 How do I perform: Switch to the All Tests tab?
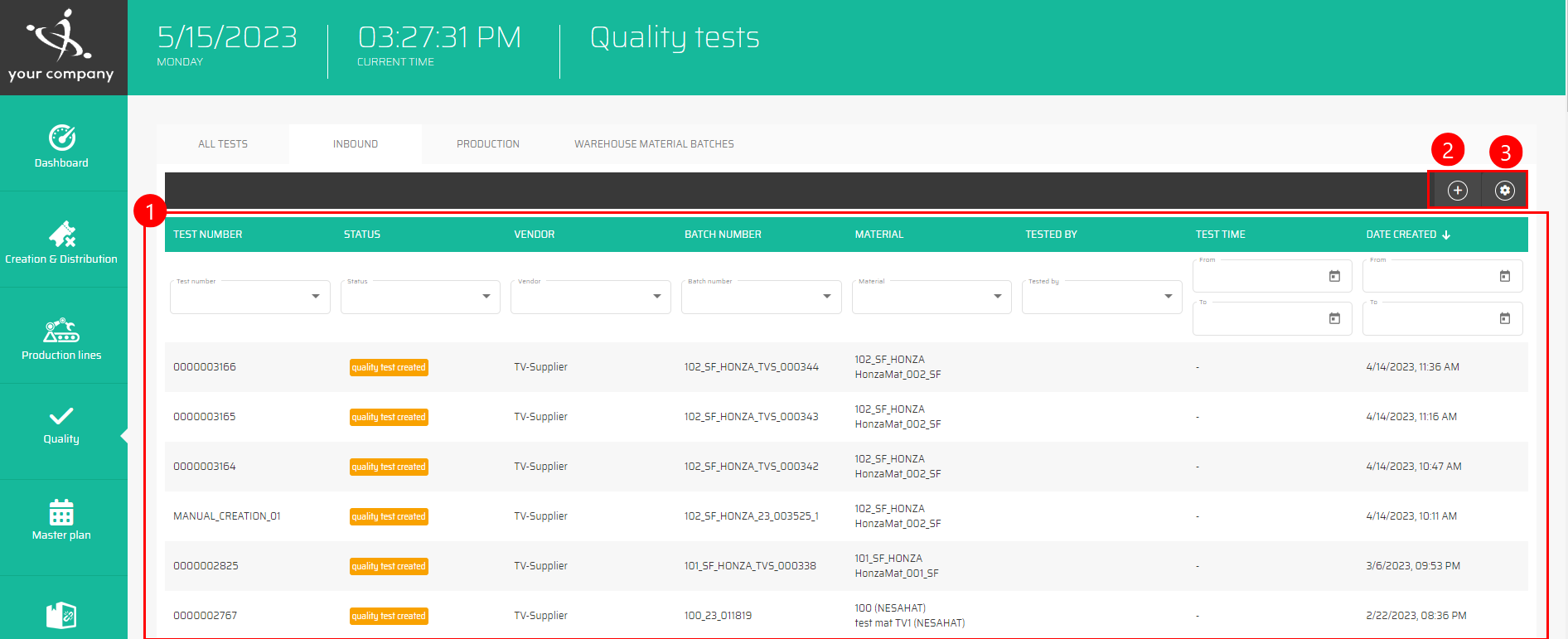click(x=223, y=144)
